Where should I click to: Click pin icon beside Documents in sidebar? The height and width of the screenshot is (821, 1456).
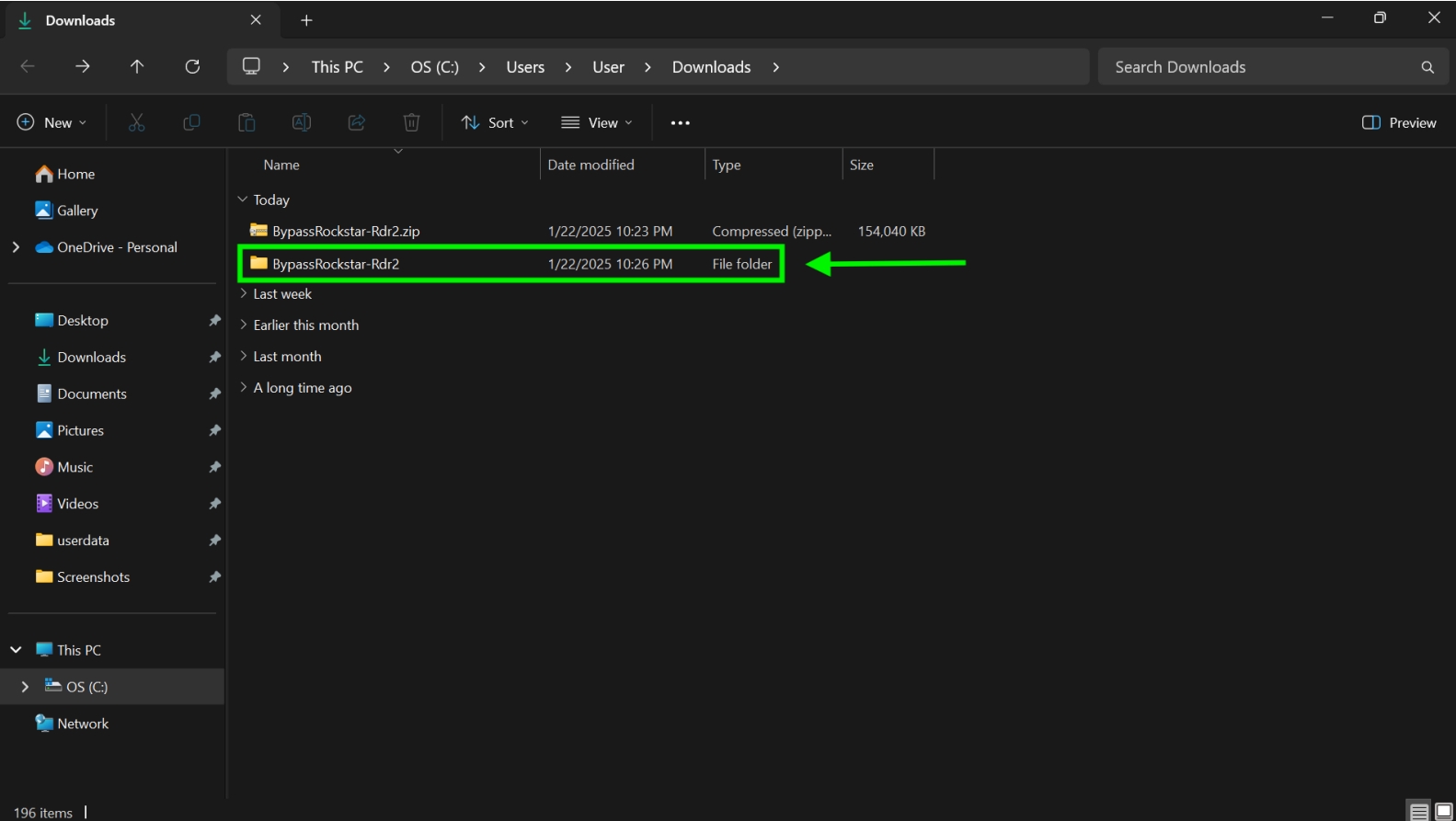[214, 393]
